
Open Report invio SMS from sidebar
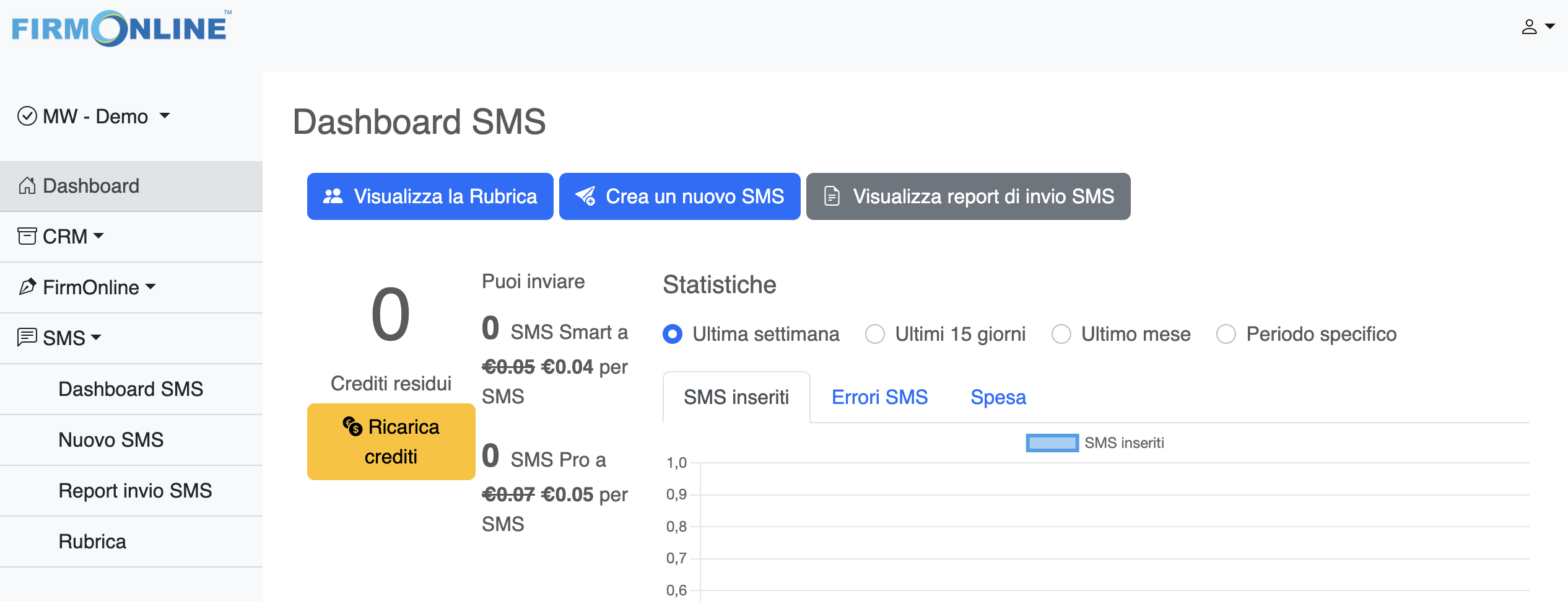(135, 490)
